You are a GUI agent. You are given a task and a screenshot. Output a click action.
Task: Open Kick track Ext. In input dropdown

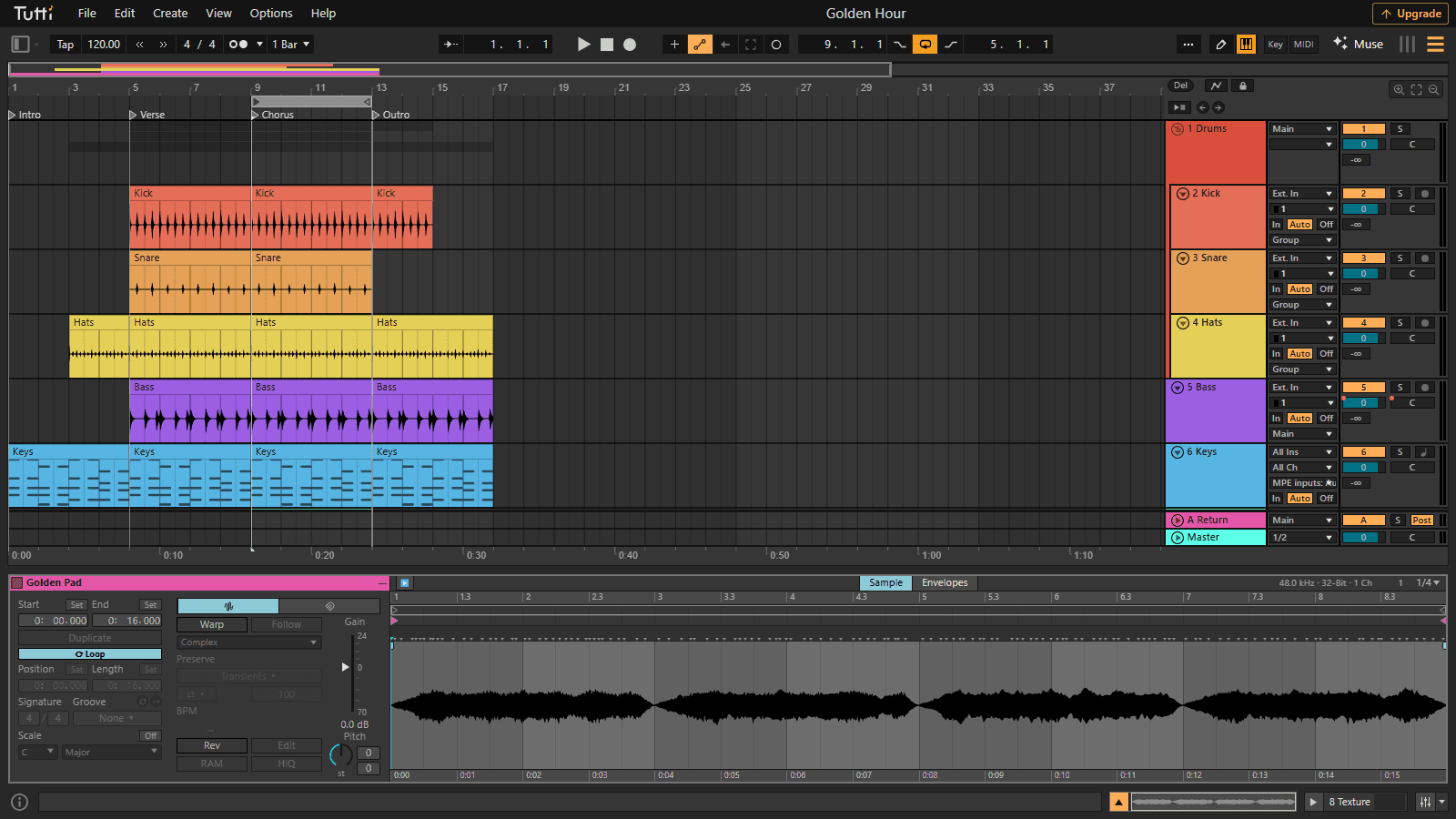[1302, 194]
